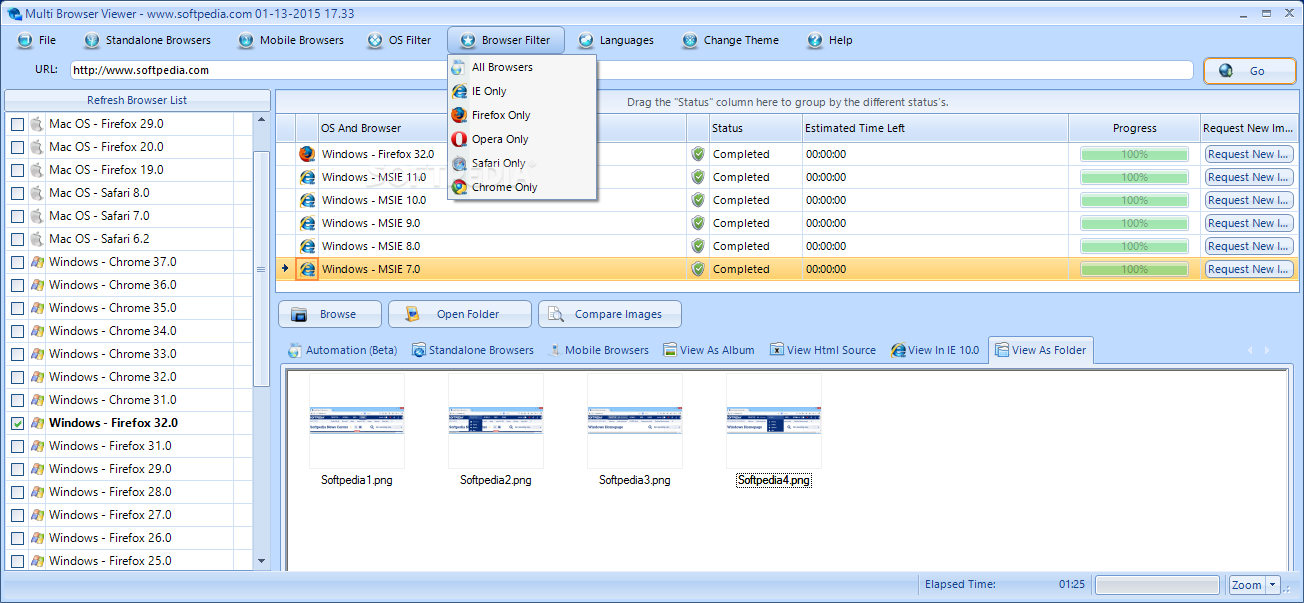Click the Firefox icon in Windows - Firefox 32.0 row
This screenshot has width=1304, height=603.
307,154
